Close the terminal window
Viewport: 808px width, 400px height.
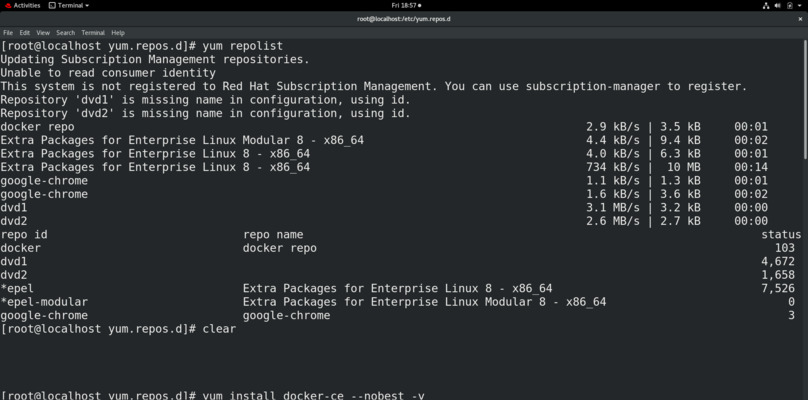click(799, 19)
